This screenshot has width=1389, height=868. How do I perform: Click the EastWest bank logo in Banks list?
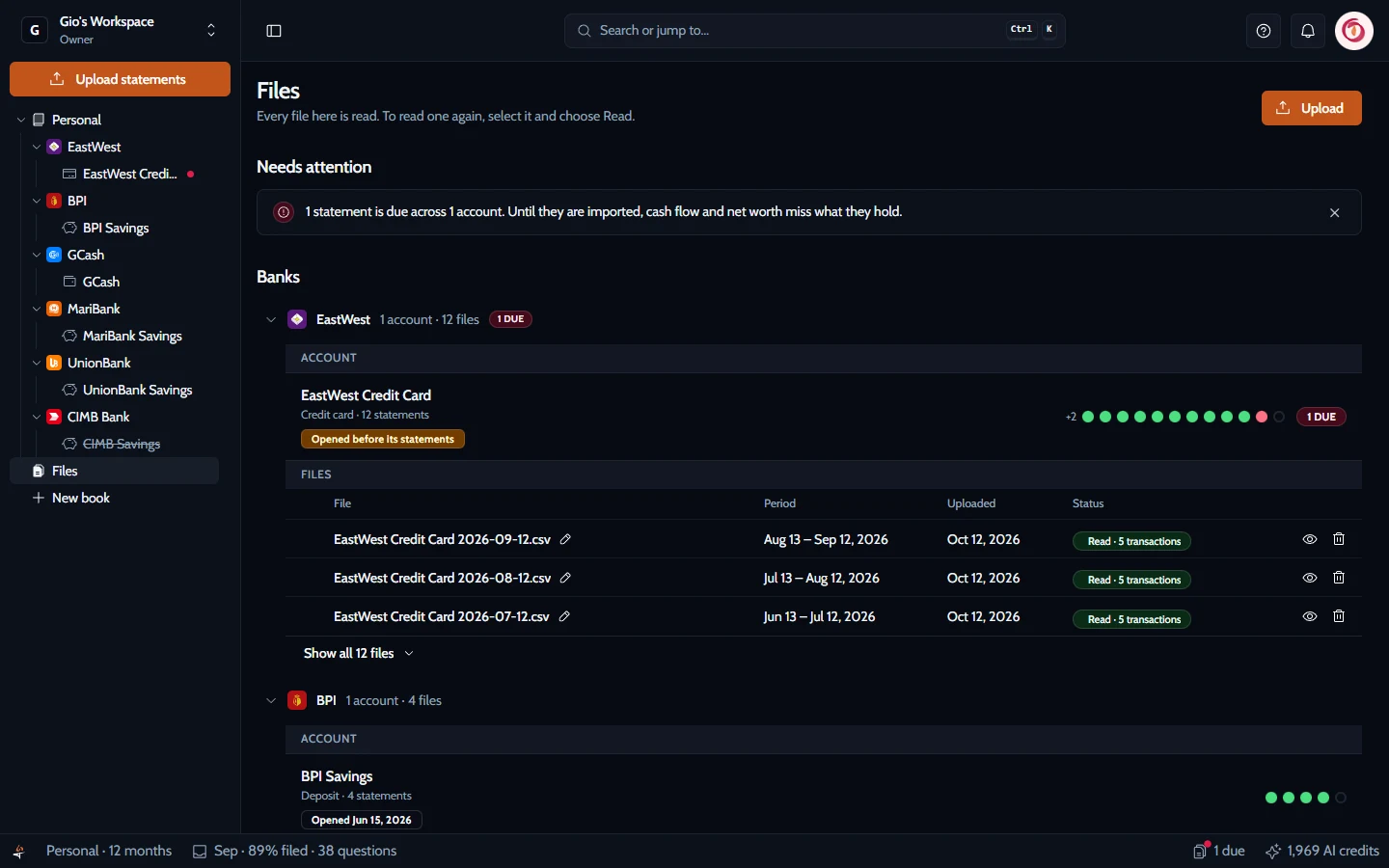297,319
